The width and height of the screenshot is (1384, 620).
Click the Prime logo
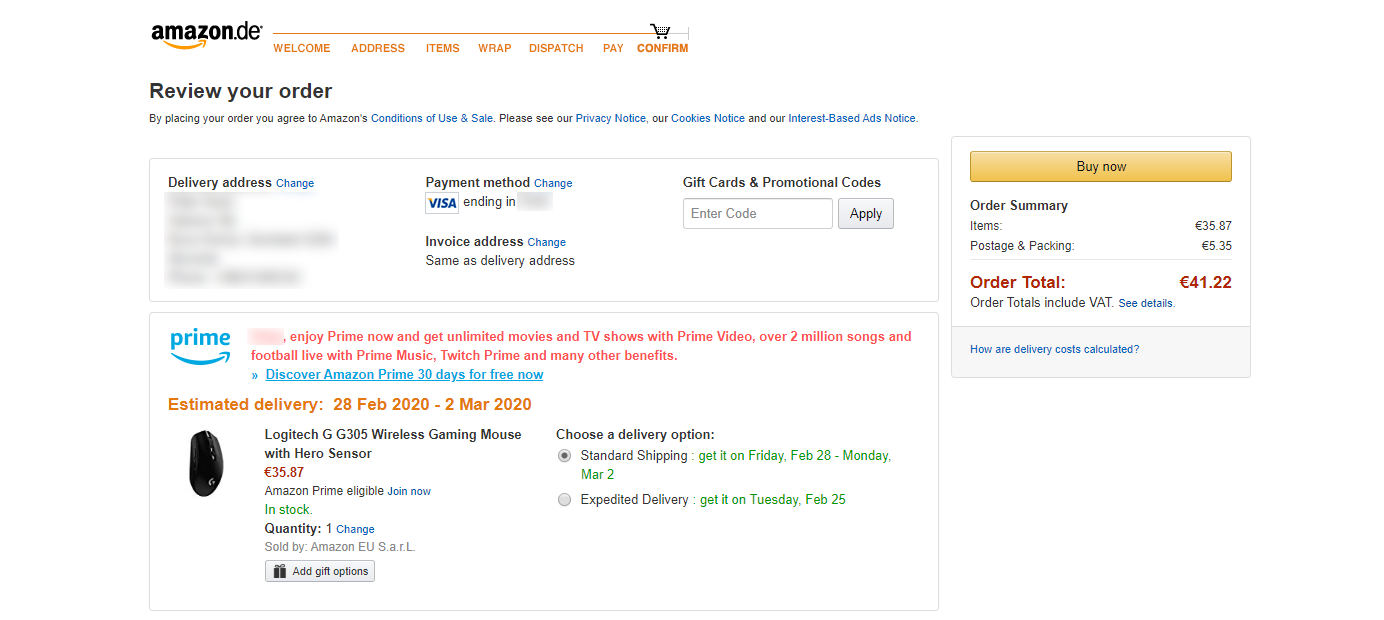(201, 347)
